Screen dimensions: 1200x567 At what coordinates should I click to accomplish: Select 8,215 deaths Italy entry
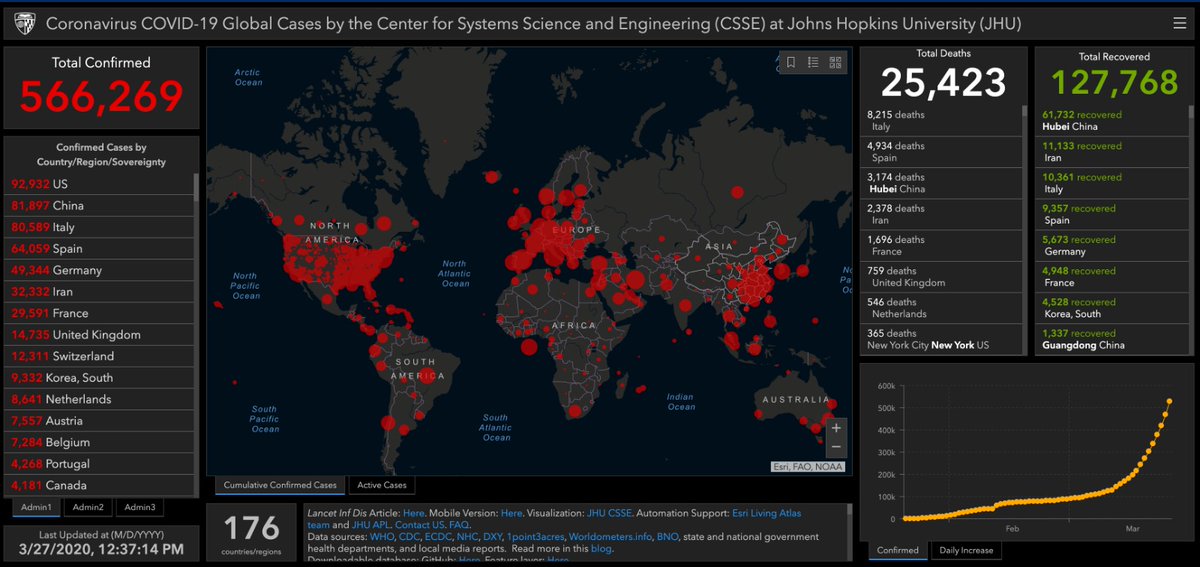point(940,121)
